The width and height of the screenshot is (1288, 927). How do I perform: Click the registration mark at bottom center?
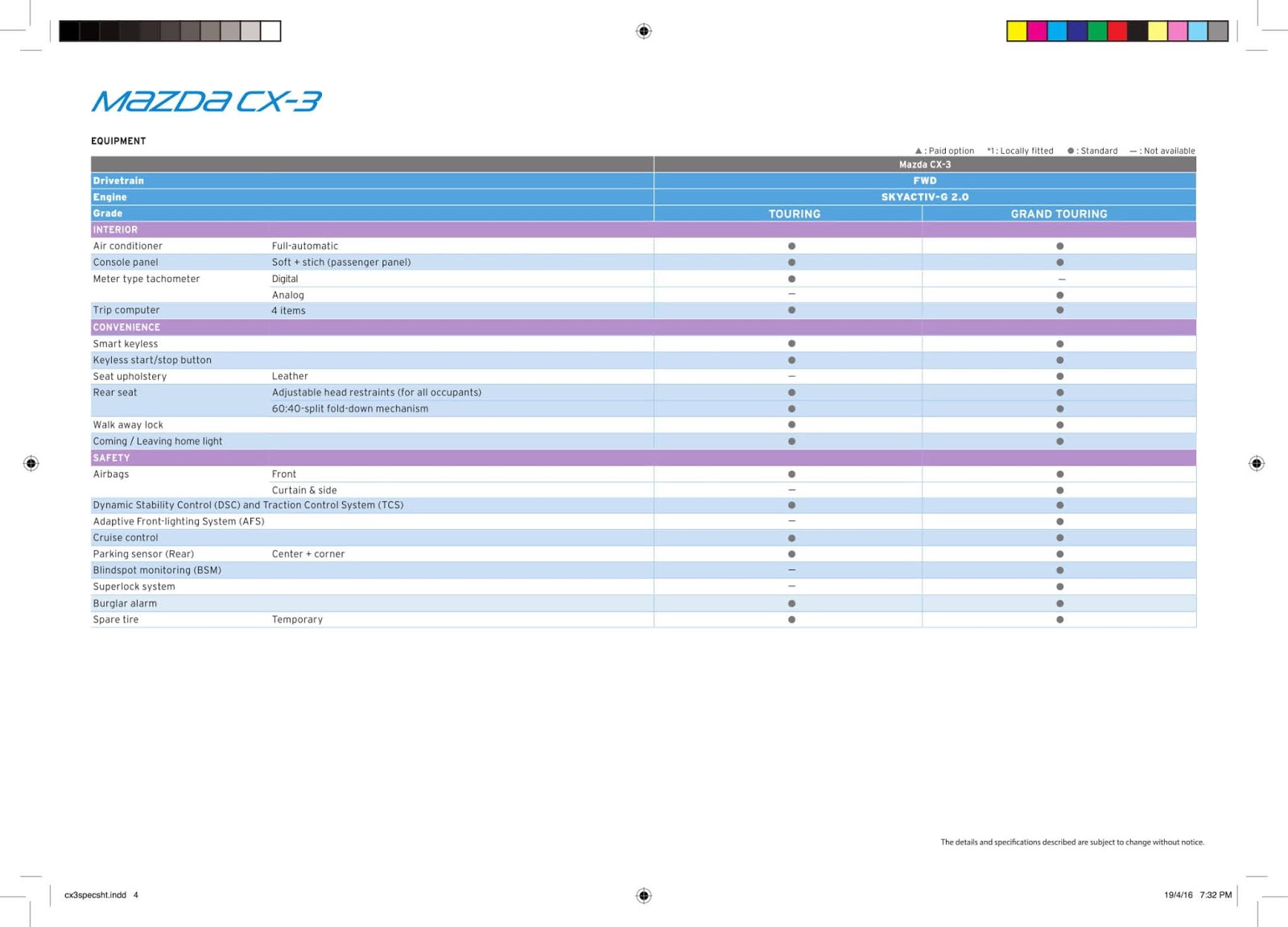click(x=643, y=896)
